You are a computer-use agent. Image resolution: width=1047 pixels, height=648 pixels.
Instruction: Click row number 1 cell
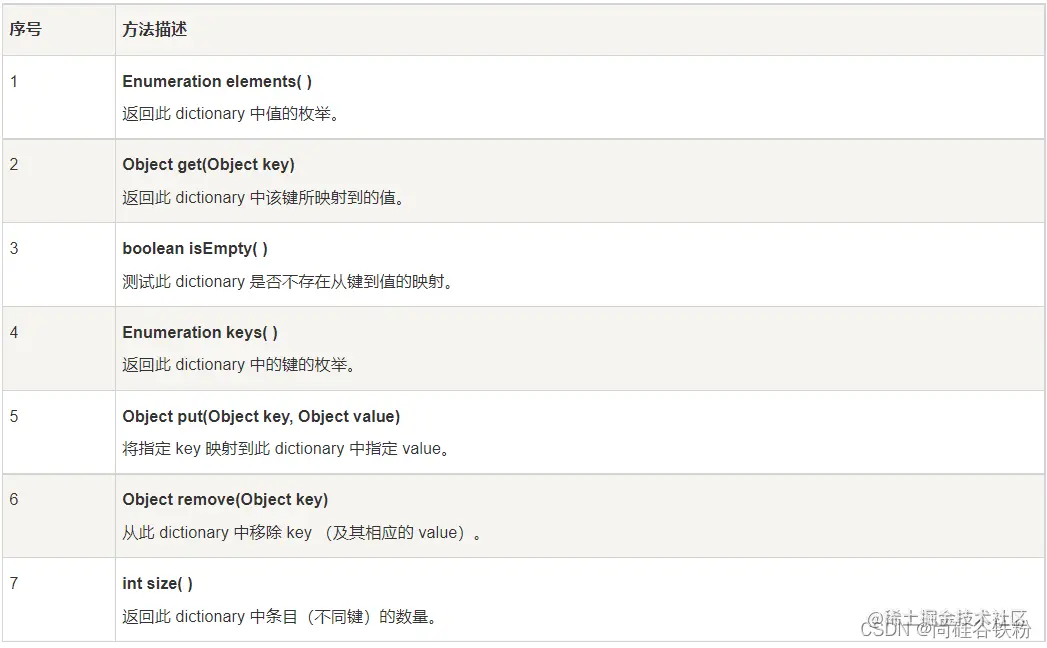click(59, 98)
